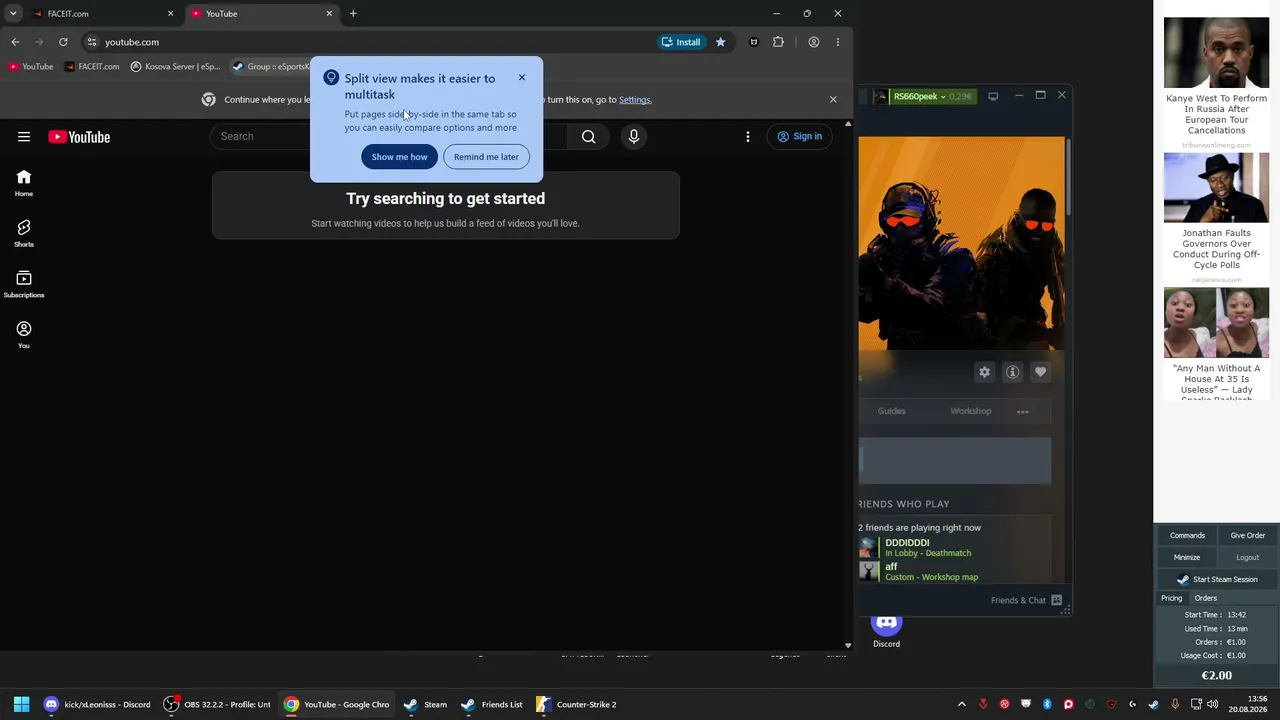Viewport: 1280px width, 720px height.
Task: Open the Discord desktop shortcut
Action: click(x=886, y=630)
